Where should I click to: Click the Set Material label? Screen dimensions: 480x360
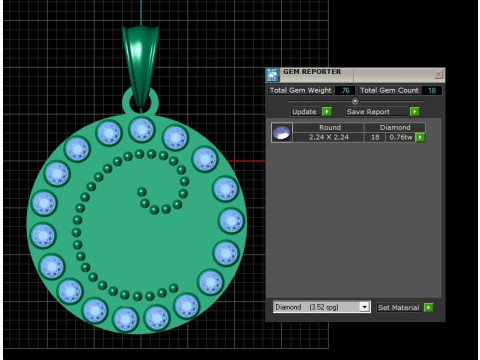click(x=399, y=307)
